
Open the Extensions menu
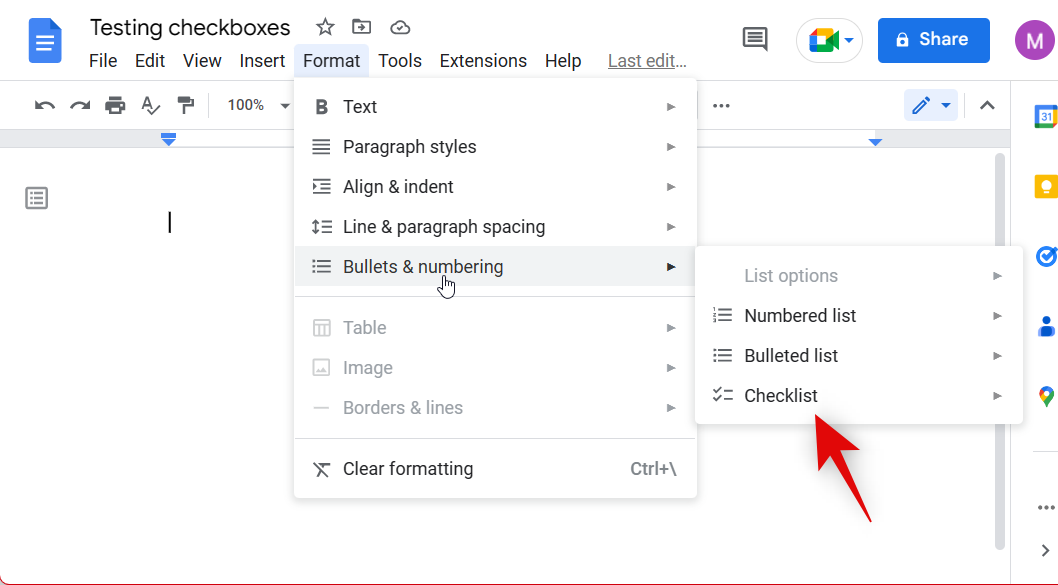coord(483,60)
